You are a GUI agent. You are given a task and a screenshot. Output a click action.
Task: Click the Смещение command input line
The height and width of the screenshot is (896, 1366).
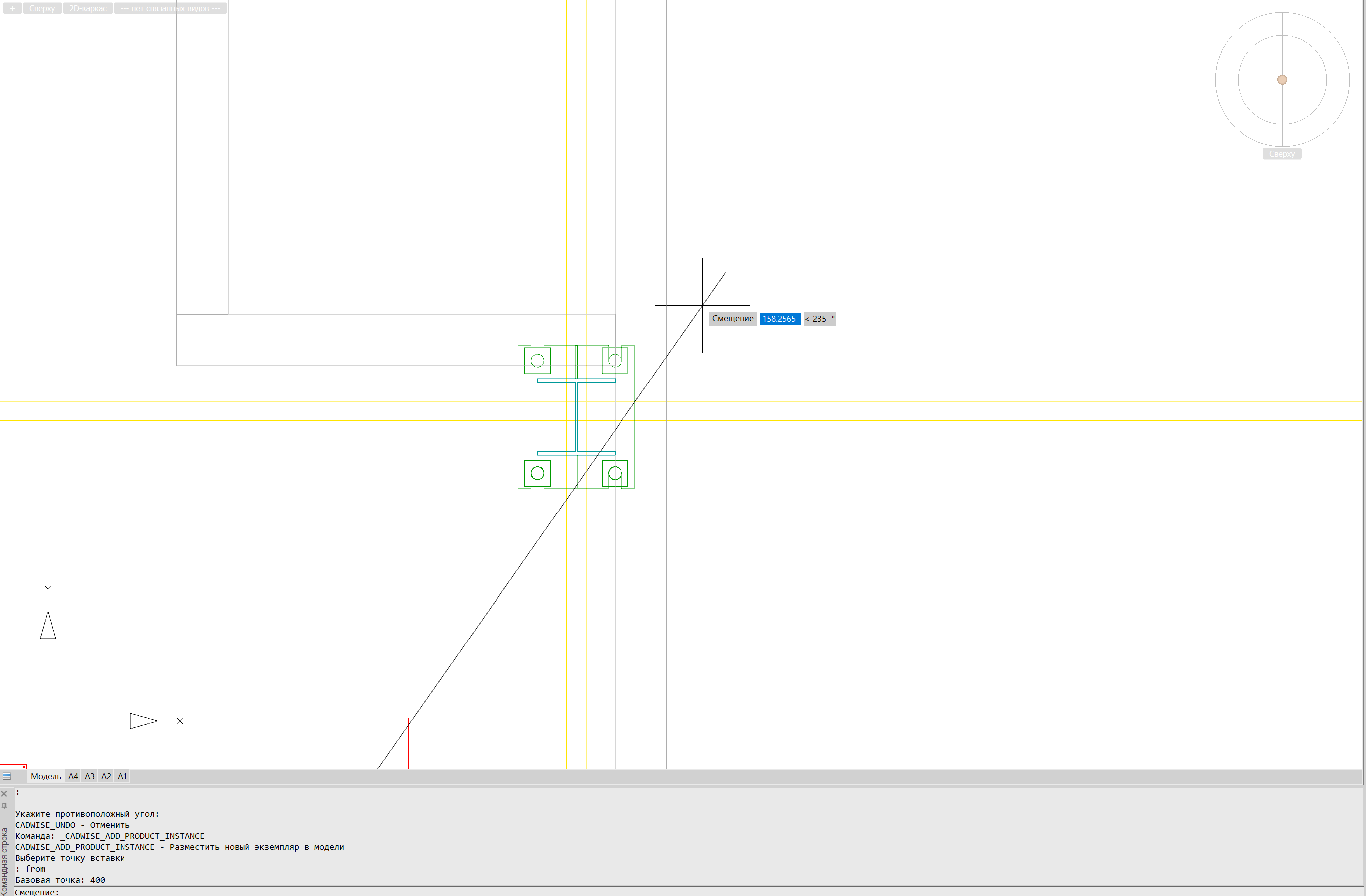pos(688,892)
